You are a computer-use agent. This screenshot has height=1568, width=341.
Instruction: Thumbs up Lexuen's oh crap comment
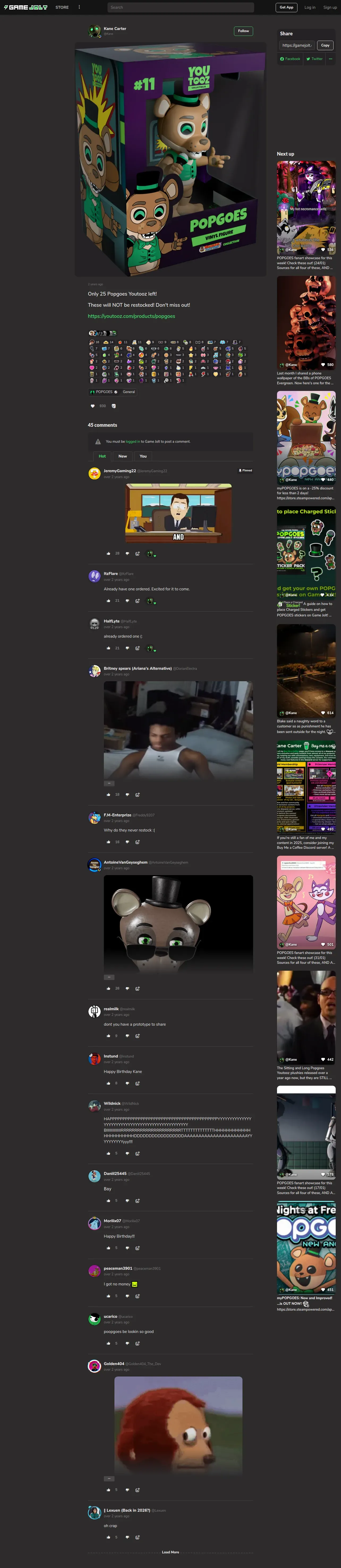[x=108, y=1537]
